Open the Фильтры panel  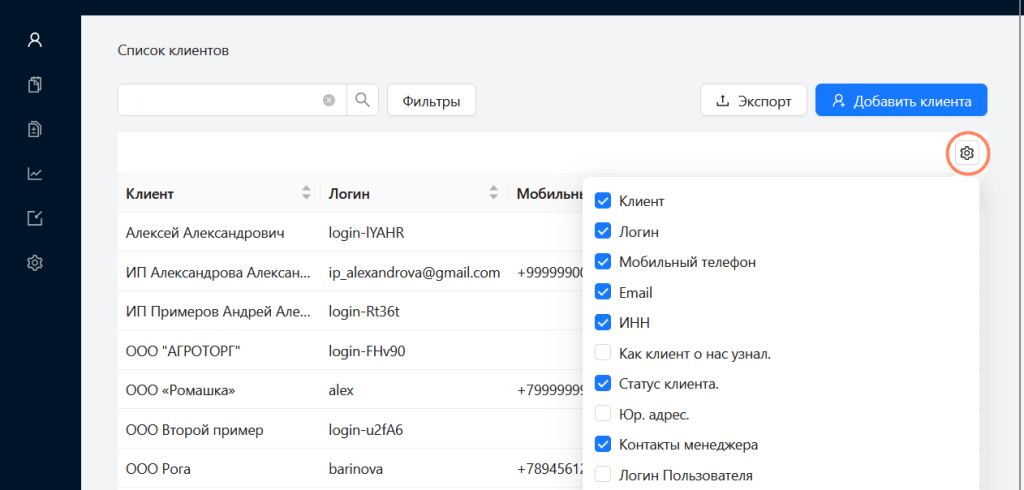[x=431, y=100]
